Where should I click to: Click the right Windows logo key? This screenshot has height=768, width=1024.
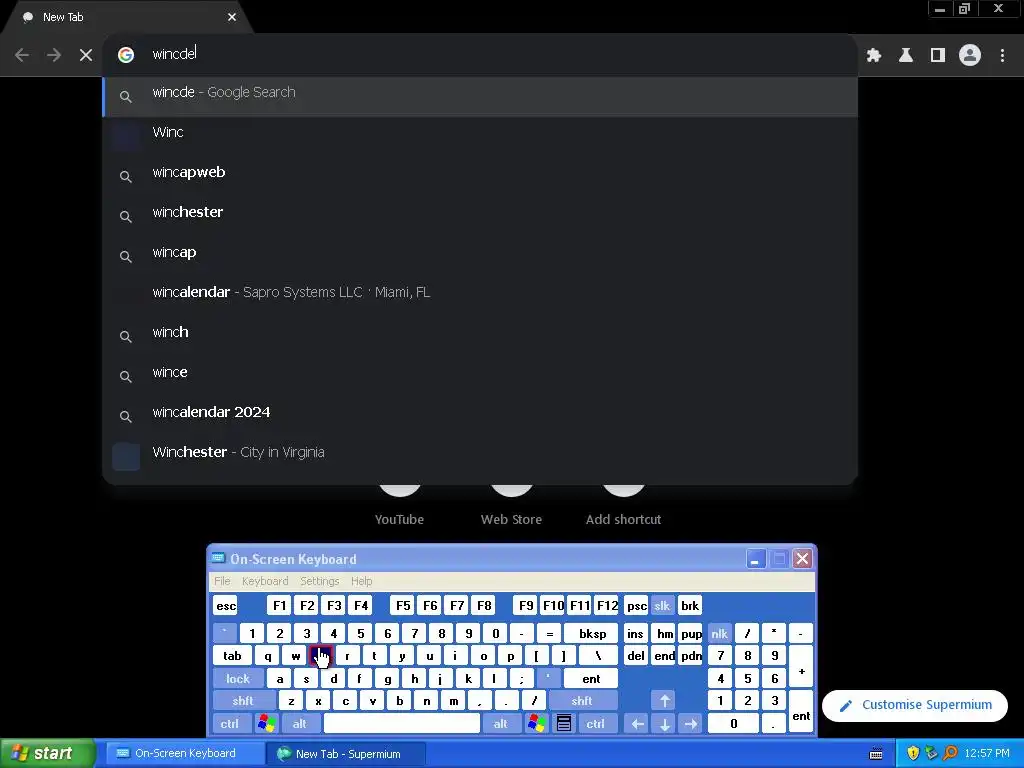pyautogui.click(x=537, y=724)
